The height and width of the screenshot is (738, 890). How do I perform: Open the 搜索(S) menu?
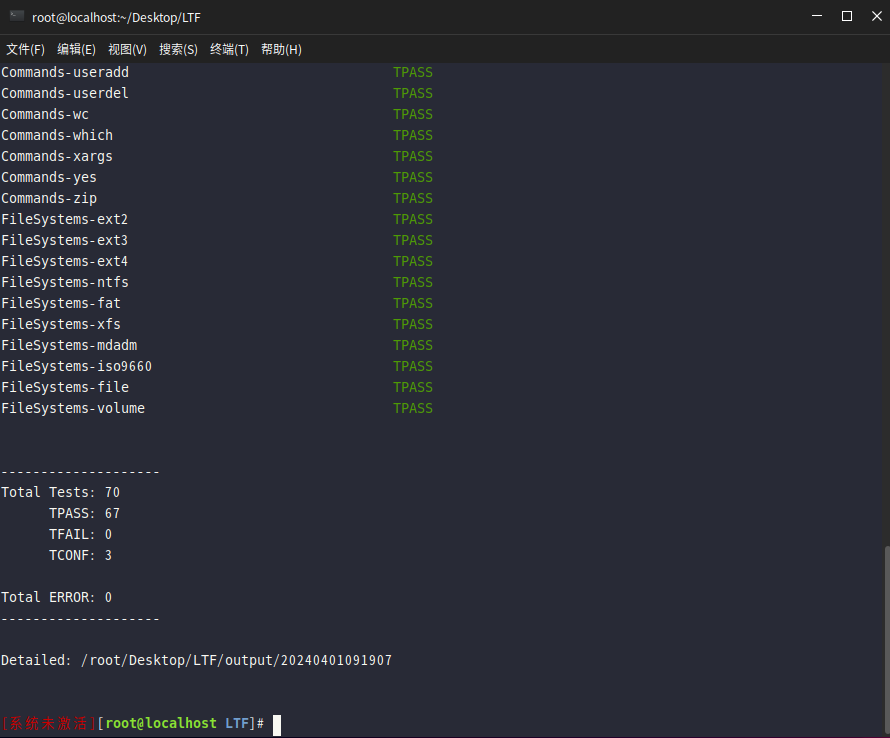tap(178, 49)
